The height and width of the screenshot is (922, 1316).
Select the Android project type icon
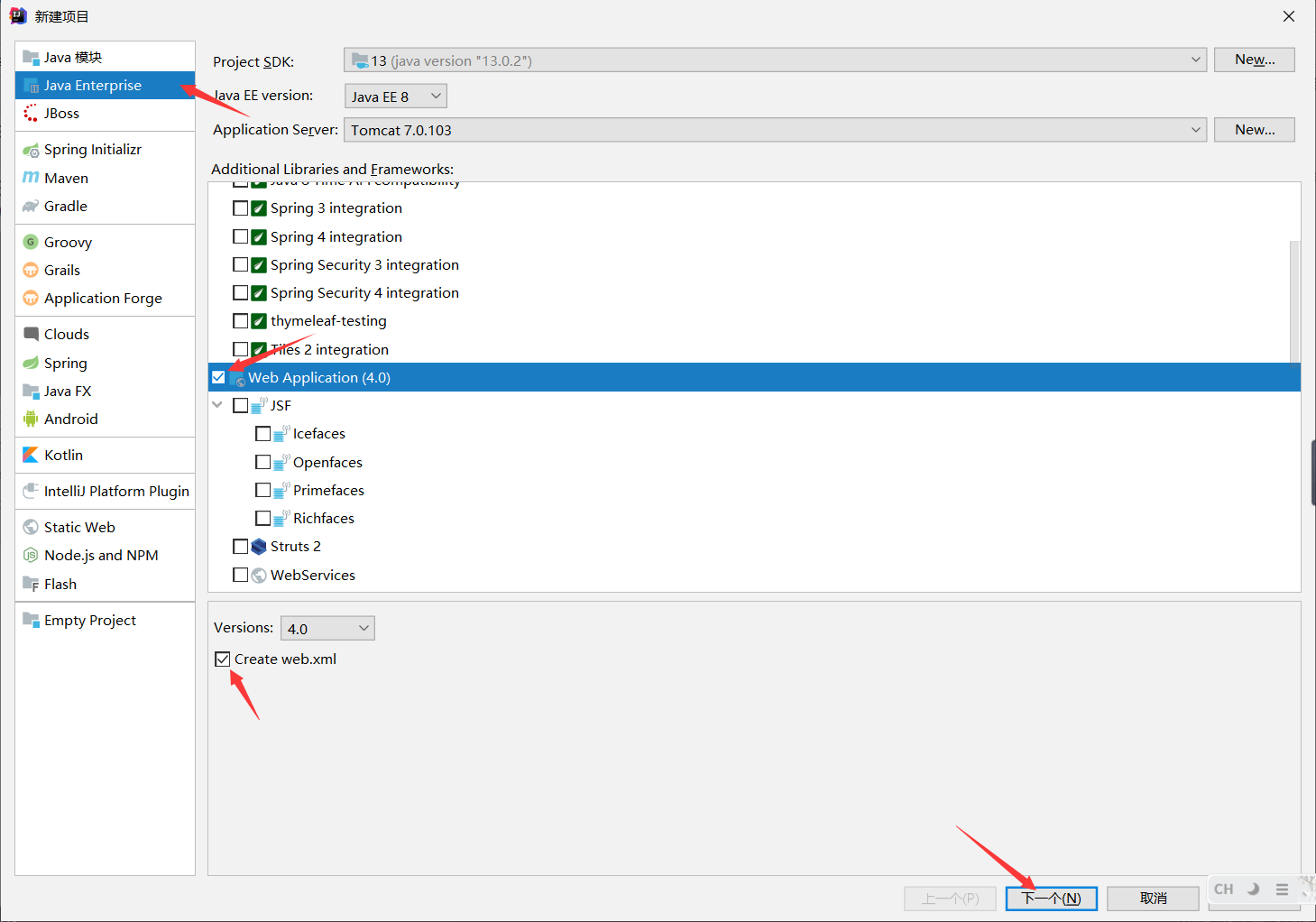point(30,419)
